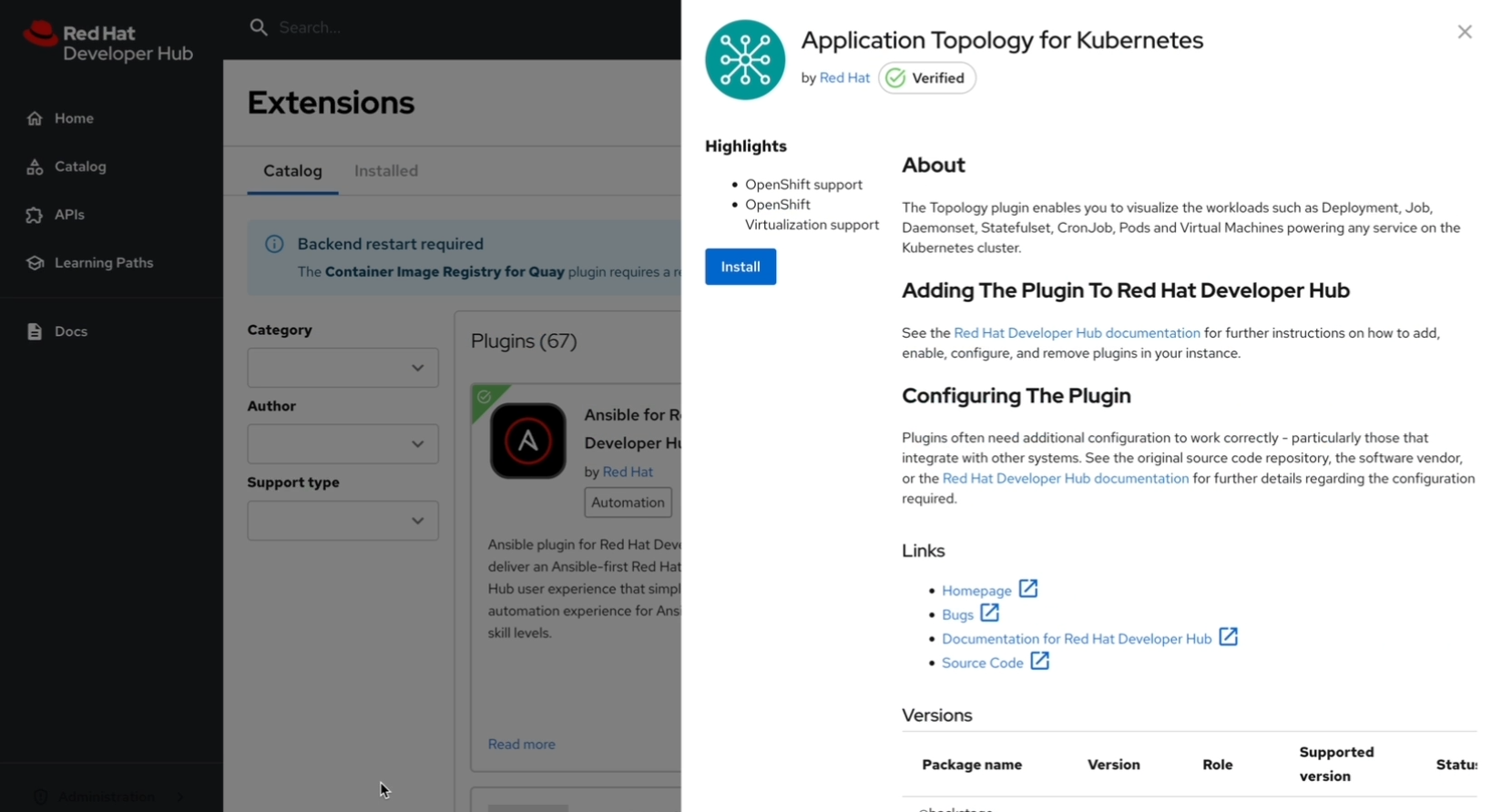Open external link icon next to Bugs

(x=989, y=614)
